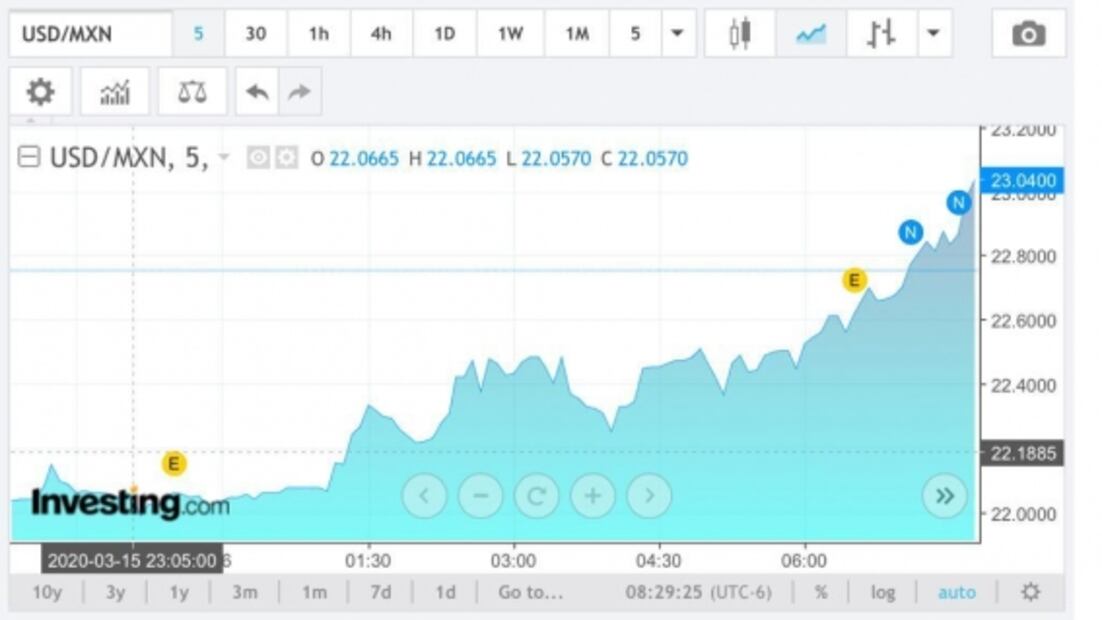The height and width of the screenshot is (620, 1102).
Task: Switch to candlestick chart style
Action: [740, 33]
